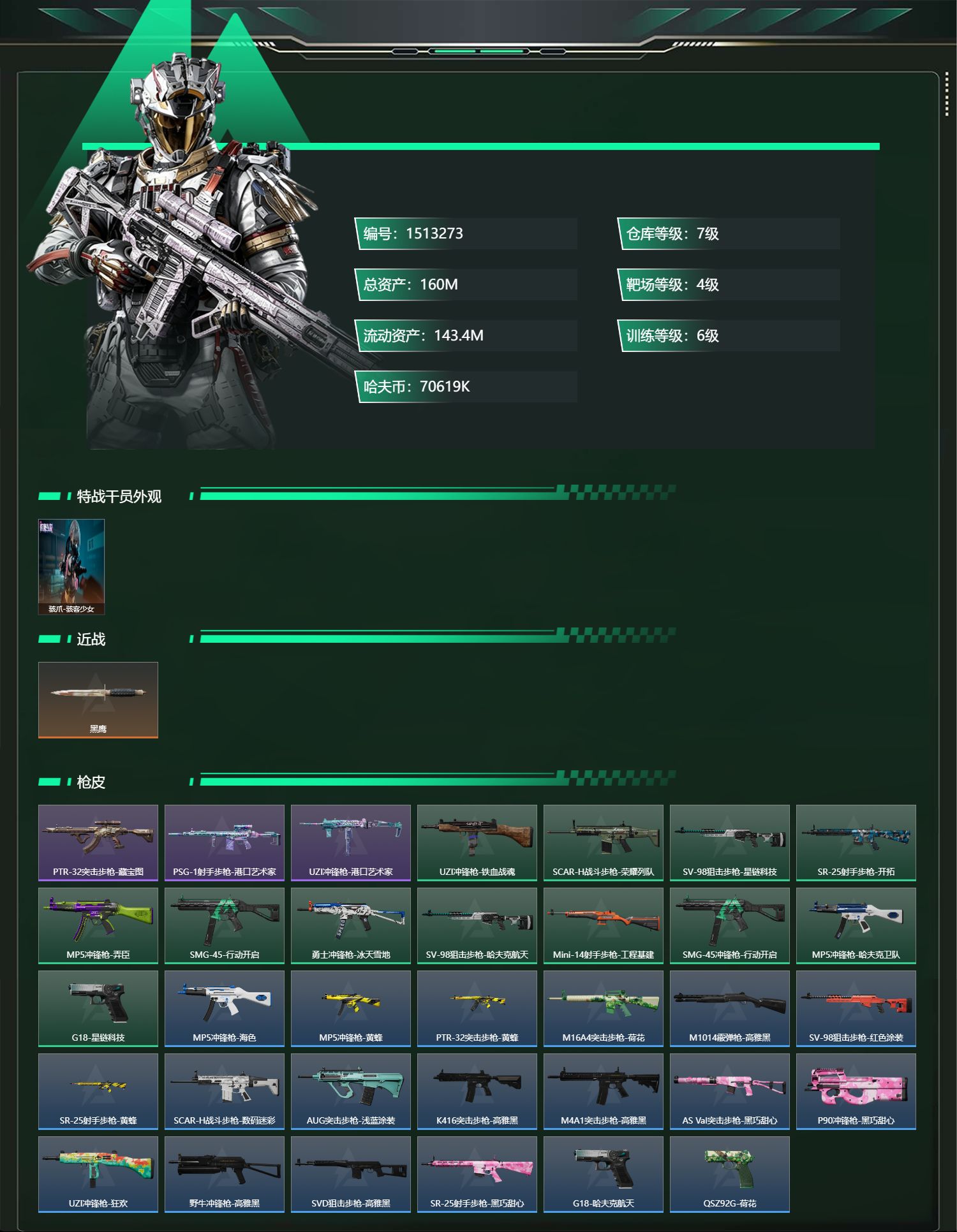
Task: Choose the G18-星链科技 pistol skin
Action: 98,1008
